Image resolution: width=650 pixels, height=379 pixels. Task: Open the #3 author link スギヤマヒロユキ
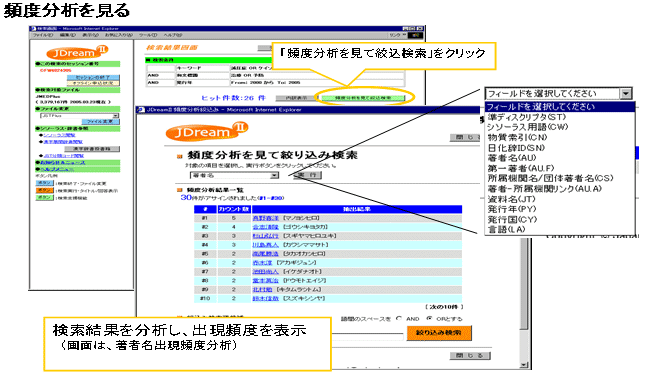pos(265,236)
